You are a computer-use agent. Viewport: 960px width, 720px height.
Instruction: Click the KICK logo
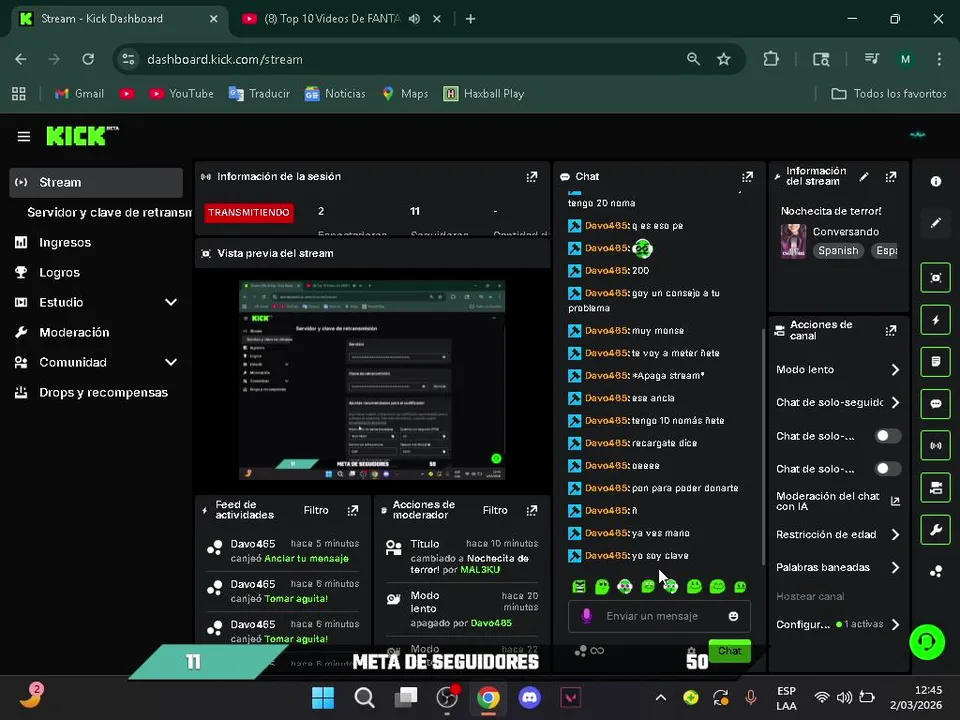[x=77, y=136]
